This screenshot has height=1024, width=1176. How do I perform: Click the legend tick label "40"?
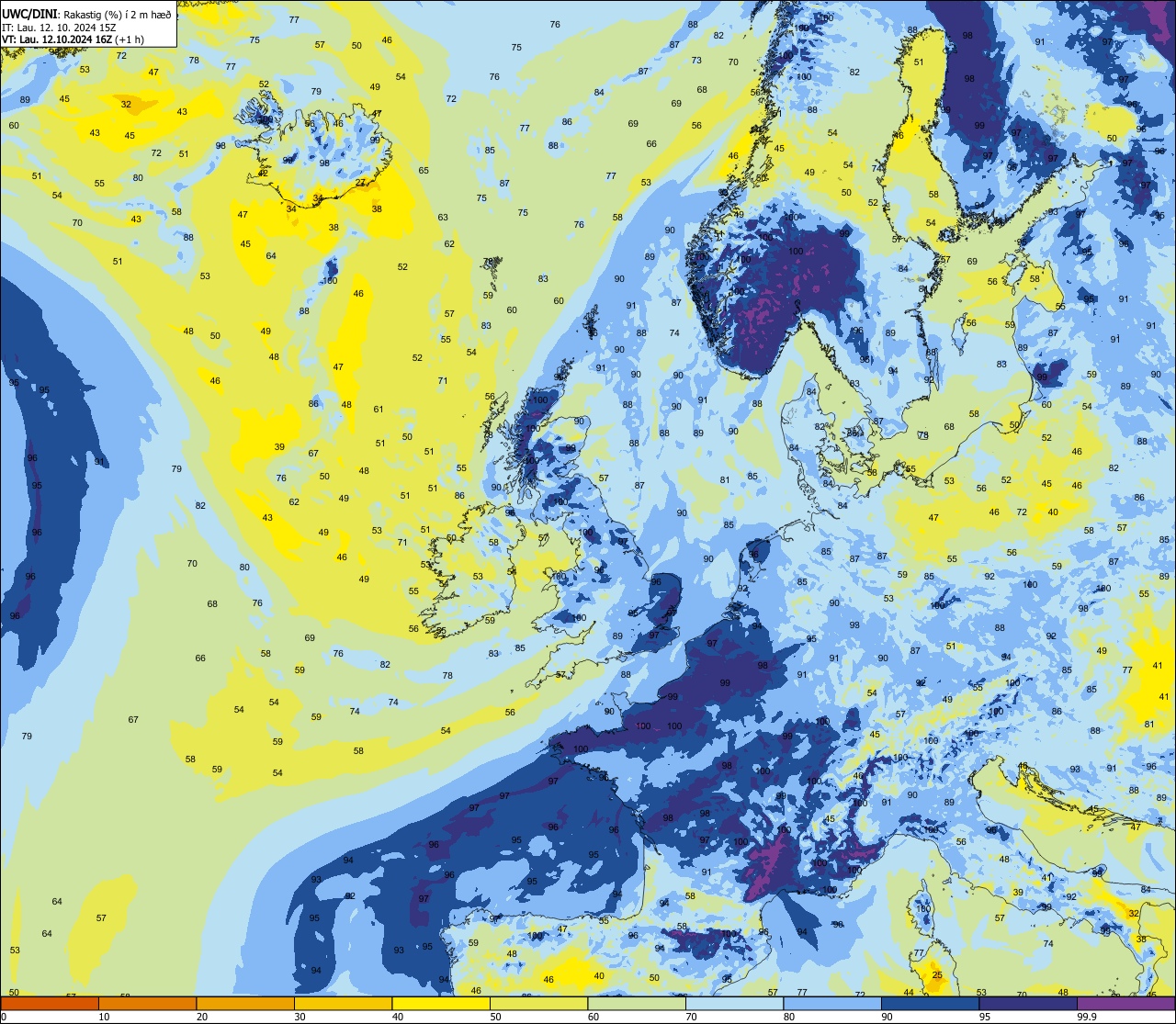tap(398, 1016)
